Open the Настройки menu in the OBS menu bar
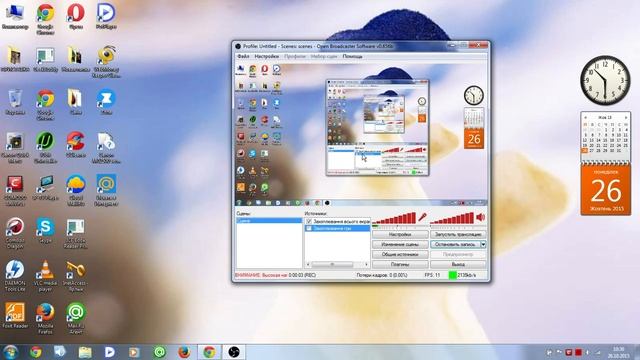Viewport: 640px width, 360px height. (x=267, y=56)
